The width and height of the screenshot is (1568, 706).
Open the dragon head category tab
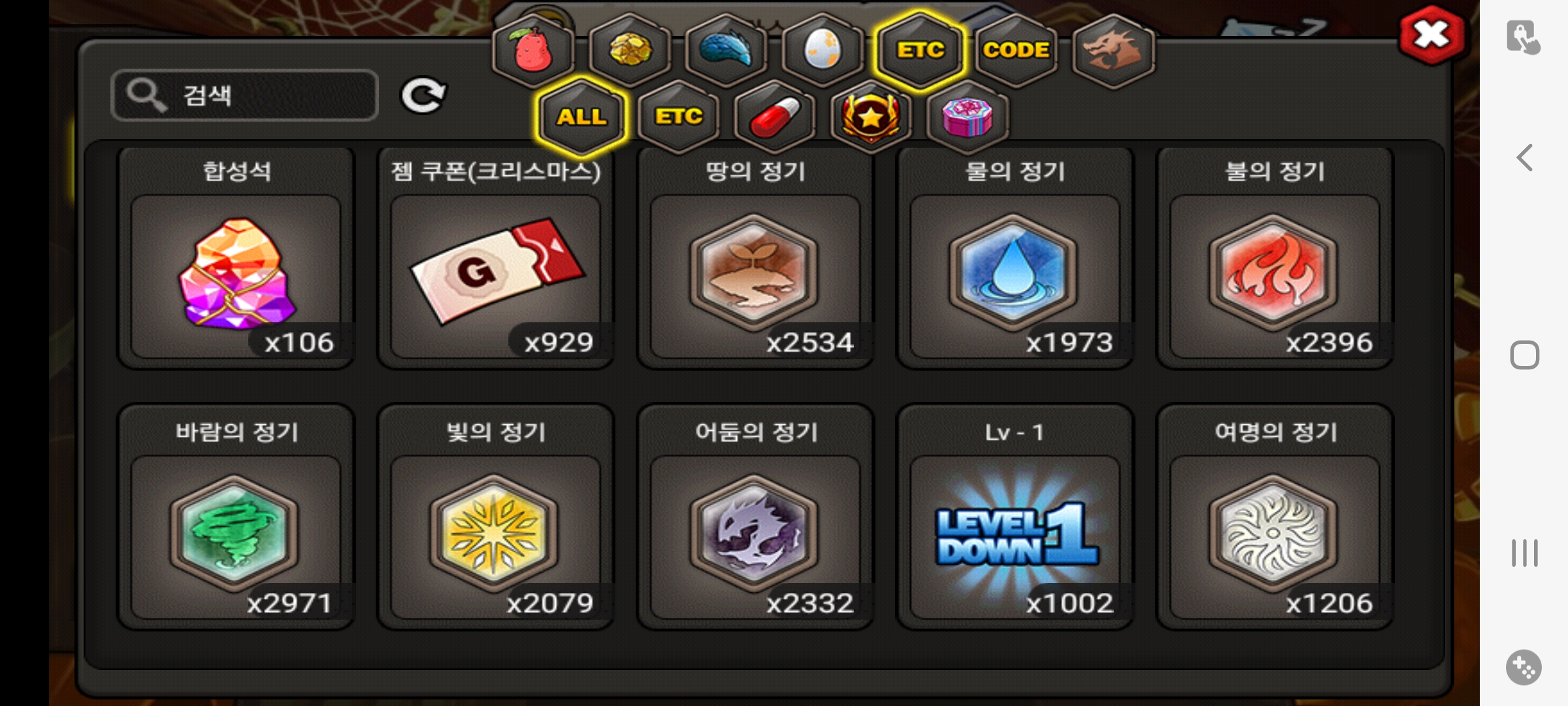coord(1113,50)
